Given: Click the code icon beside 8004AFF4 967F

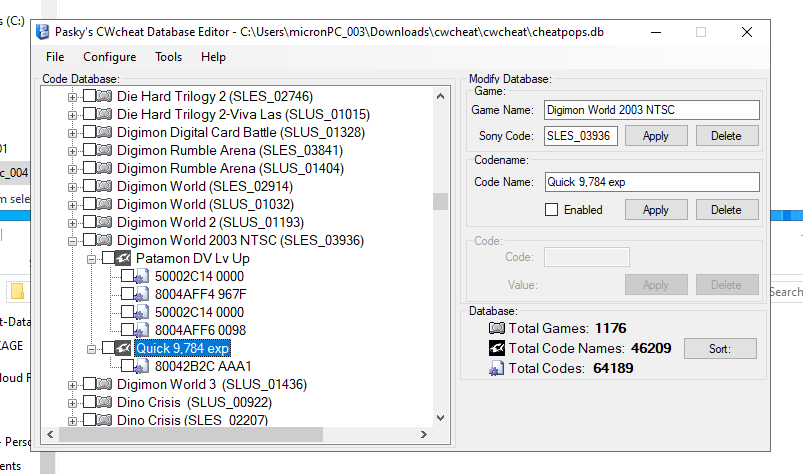Looking at the screenshot, I should (142, 294).
